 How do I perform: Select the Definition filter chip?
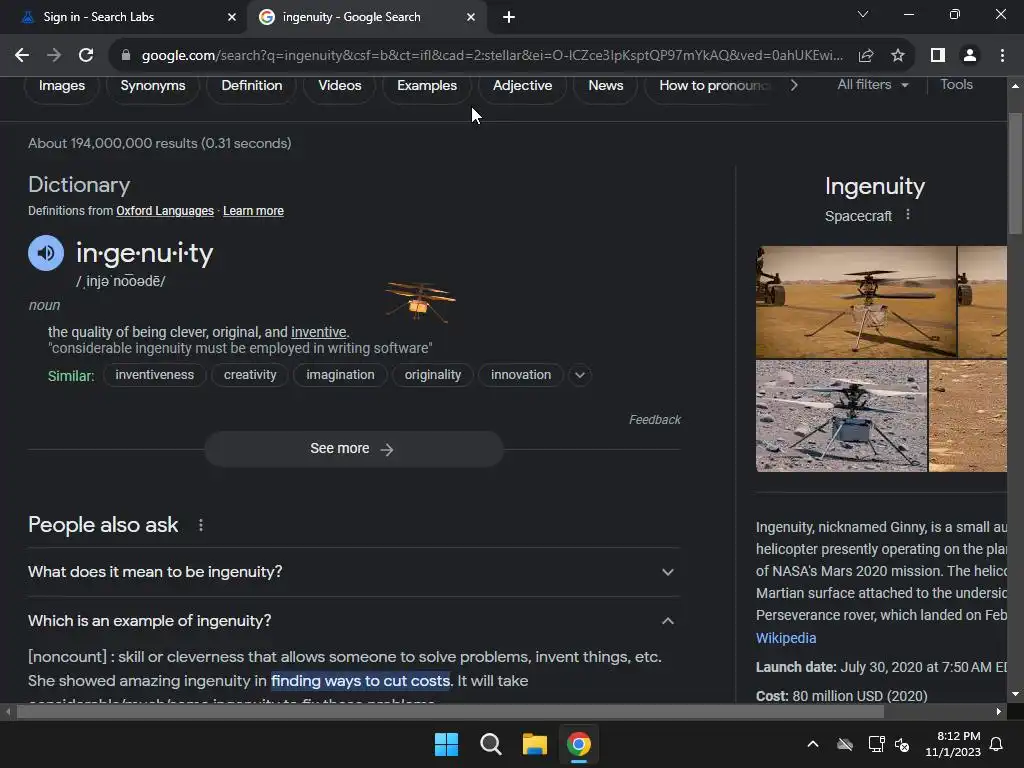click(252, 86)
